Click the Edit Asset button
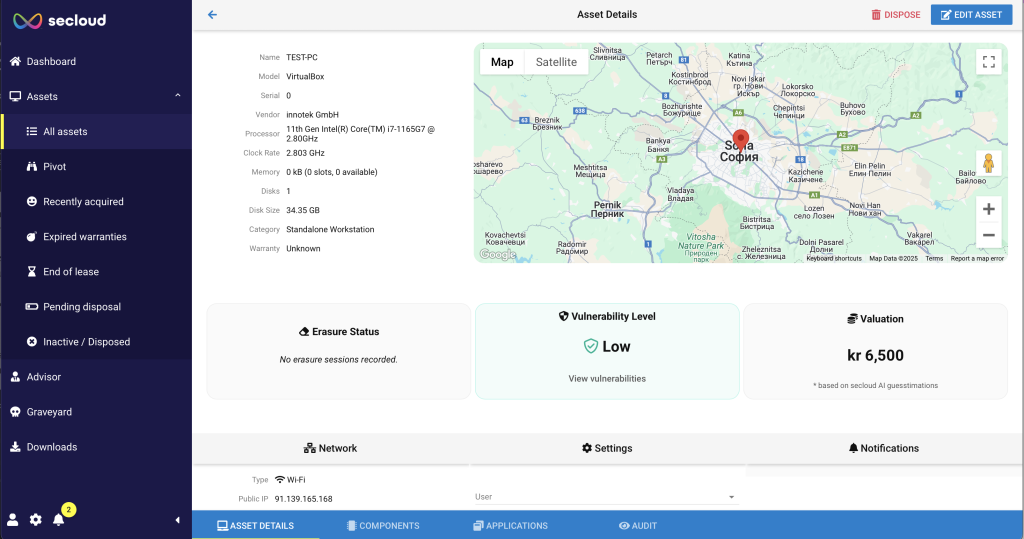Image resolution: width=1024 pixels, height=539 pixels. pyautogui.click(x=968, y=15)
